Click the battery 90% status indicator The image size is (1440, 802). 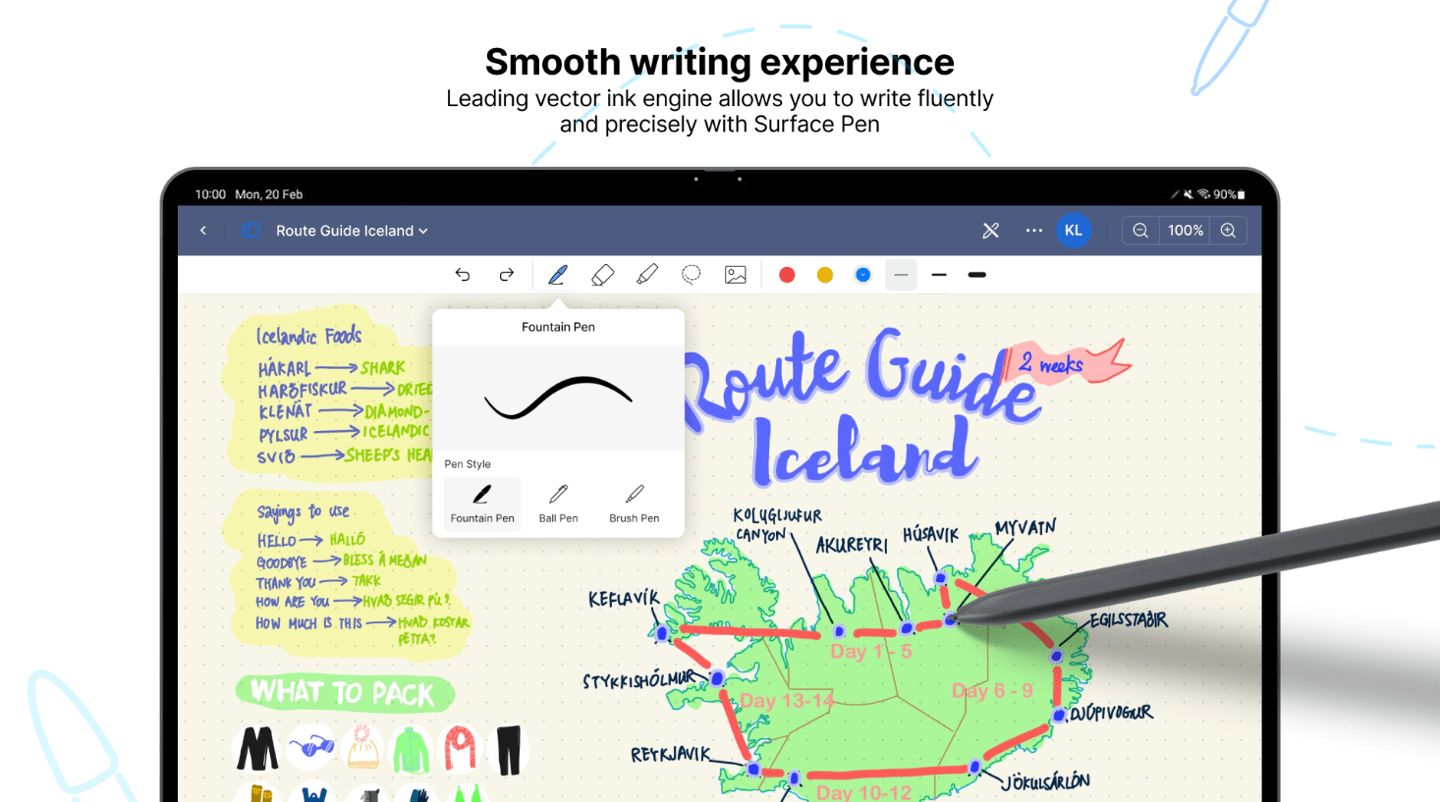pos(1230,194)
